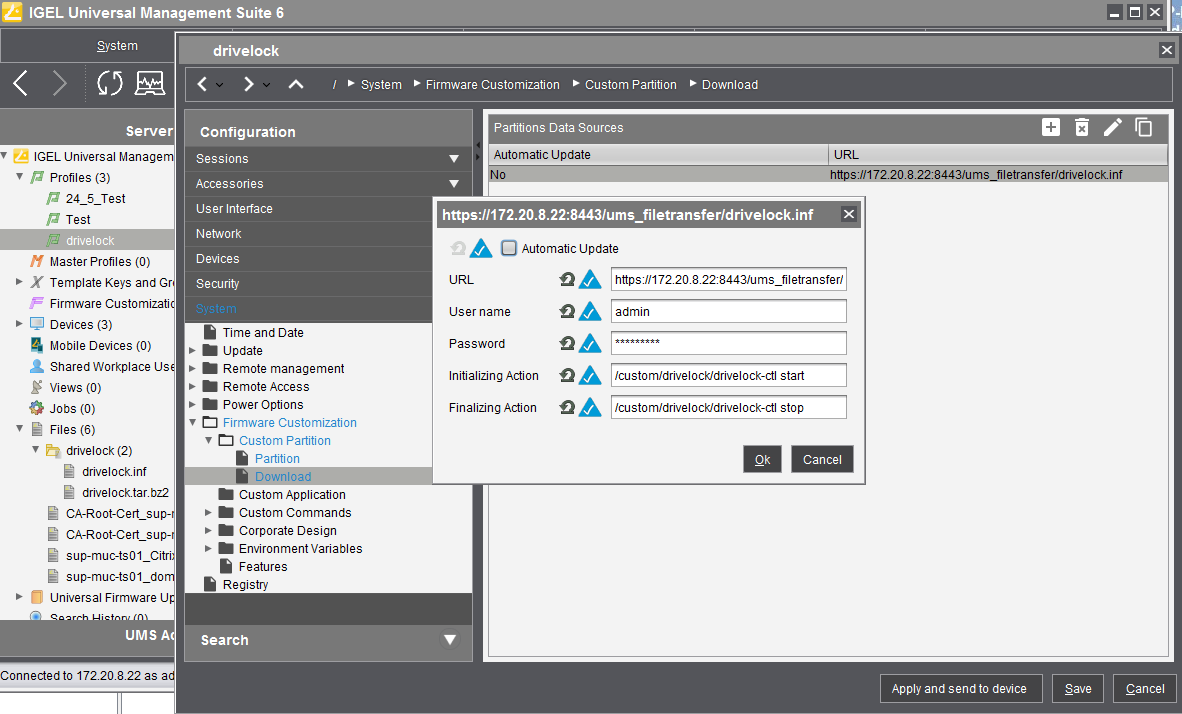Image resolution: width=1182 pixels, height=714 pixels.
Task: Click Ok in the data source dialog
Action: point(762,459)
